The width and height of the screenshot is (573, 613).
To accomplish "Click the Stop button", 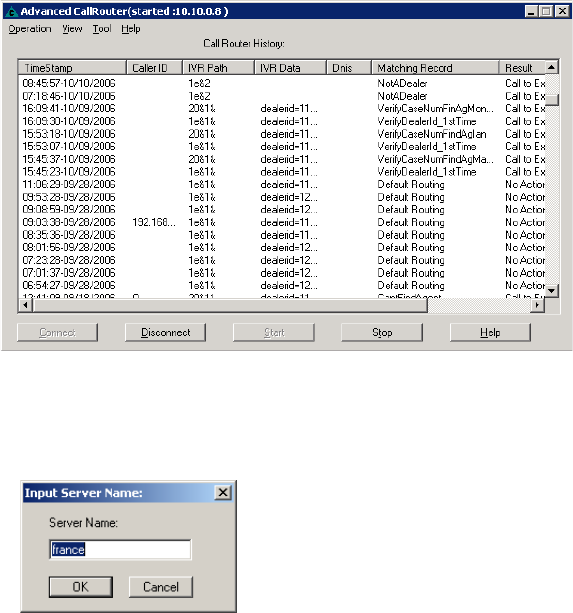I will (x=382, y=333).
